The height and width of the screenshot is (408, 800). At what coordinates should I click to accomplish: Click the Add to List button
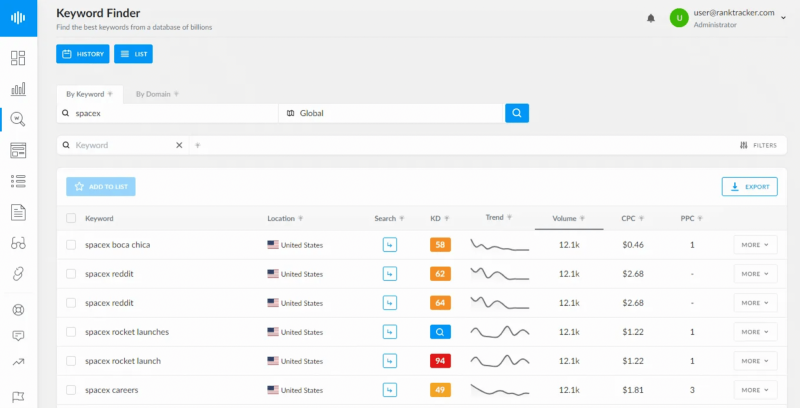pos(101,187)
